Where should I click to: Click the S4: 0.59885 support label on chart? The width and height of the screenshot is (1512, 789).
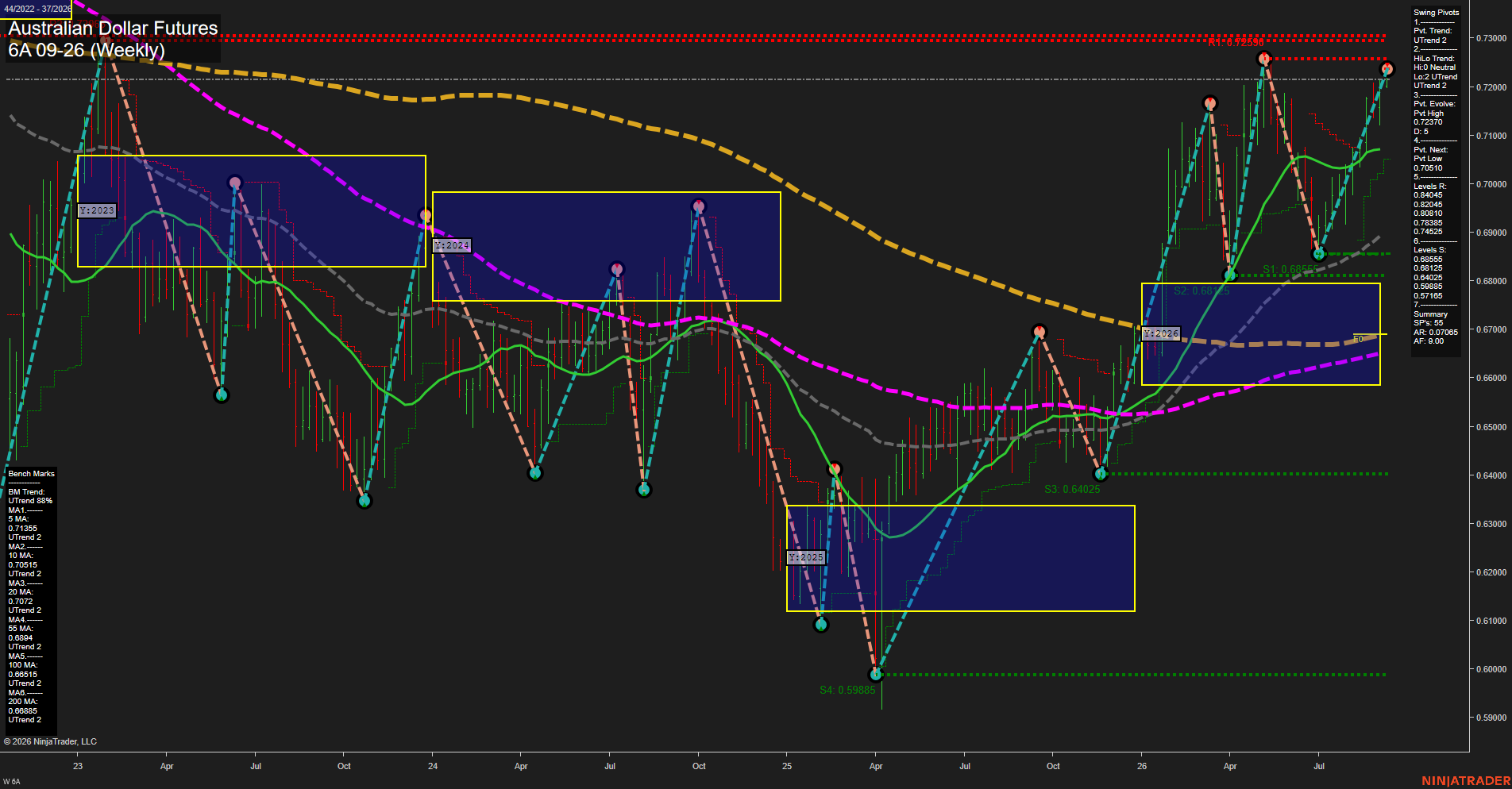pyautogui.click(x=847, y=690)
